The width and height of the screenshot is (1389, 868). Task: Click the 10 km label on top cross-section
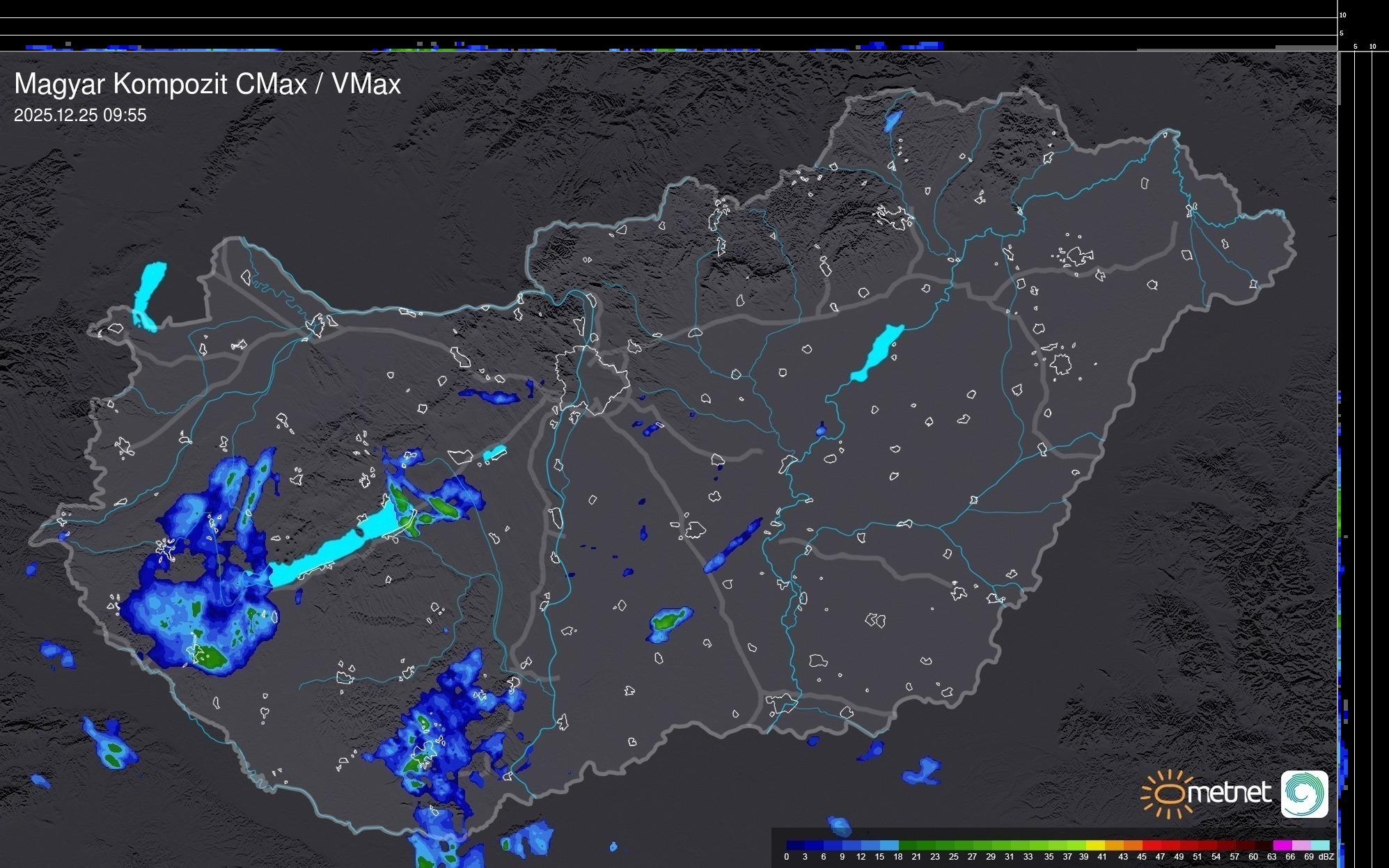pos(1343,15)
